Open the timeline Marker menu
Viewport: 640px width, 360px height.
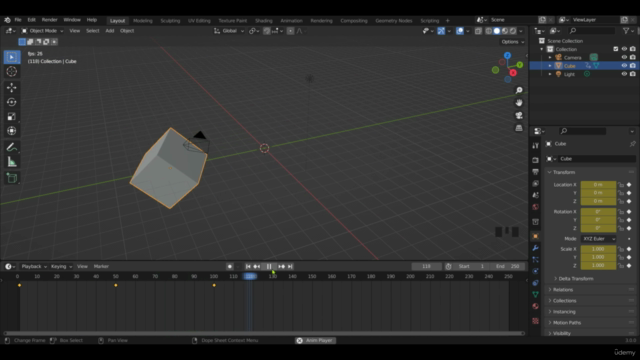click(x=101, y=267)
